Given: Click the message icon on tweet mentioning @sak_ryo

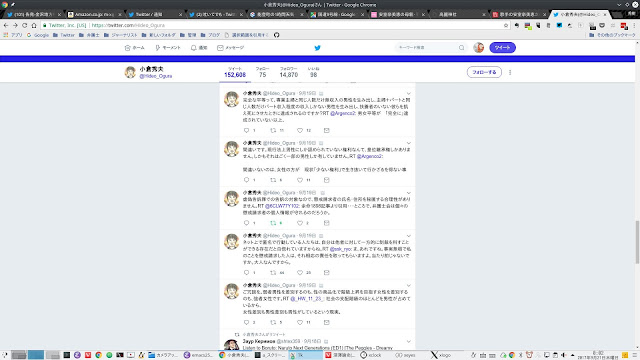Looking at the screenshot, I should (327, 273).
